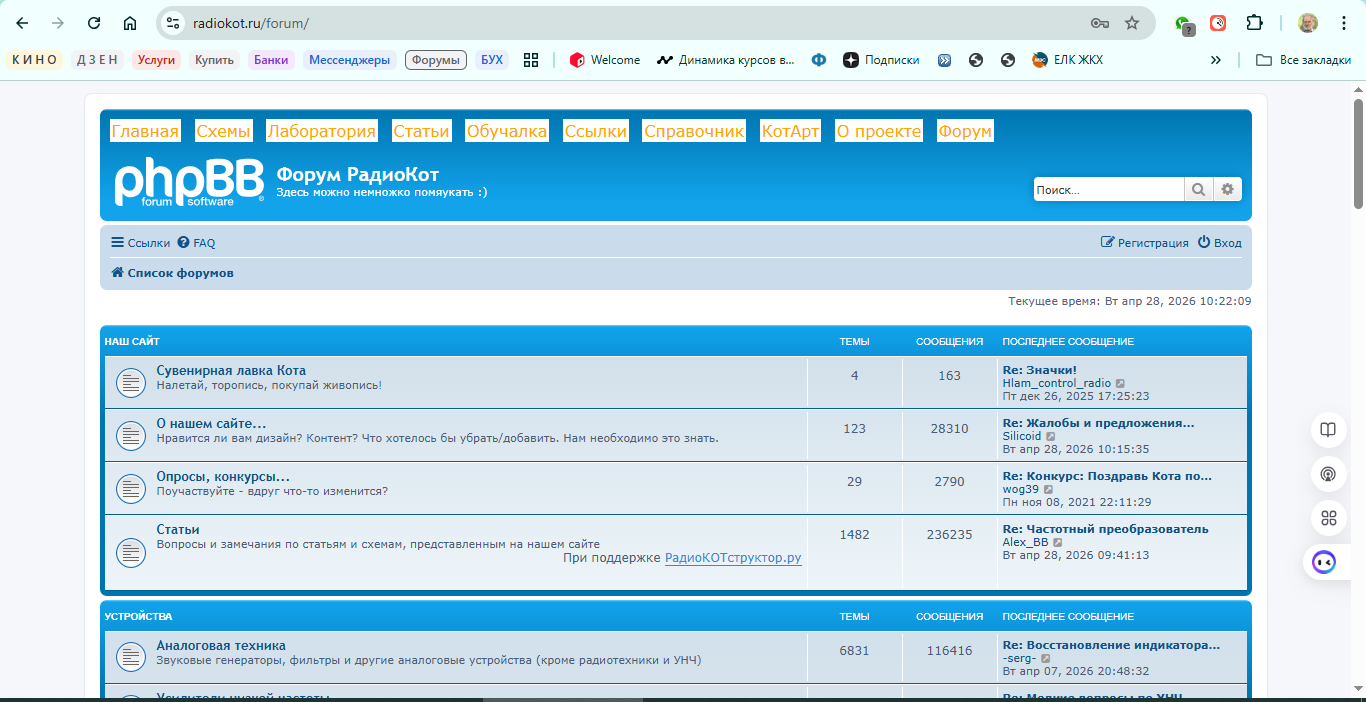This screenshot has height=702, width=1366.
Task: Open the Подписки bookmark
Action: click(881, 60)
